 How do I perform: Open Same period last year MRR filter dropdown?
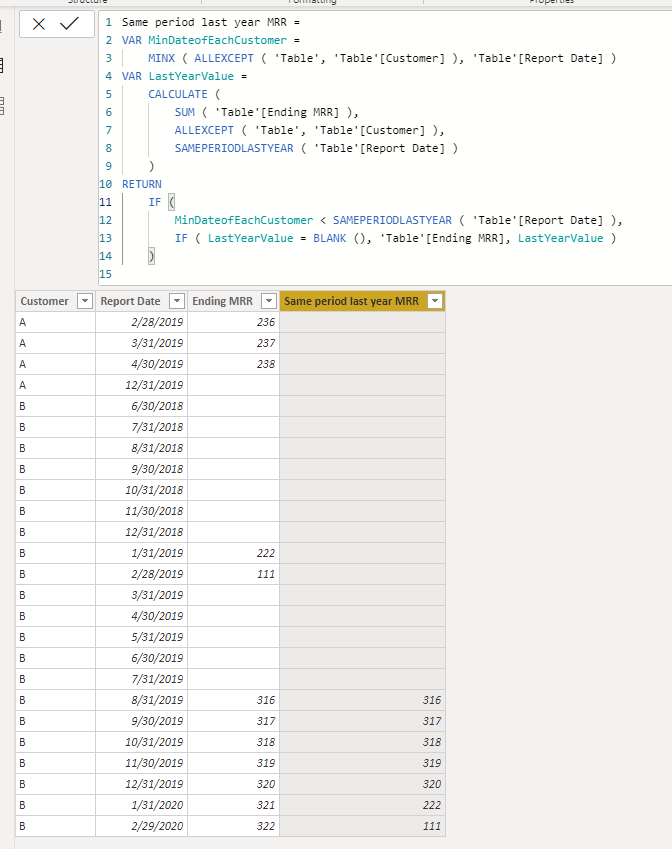pos(435,301)
